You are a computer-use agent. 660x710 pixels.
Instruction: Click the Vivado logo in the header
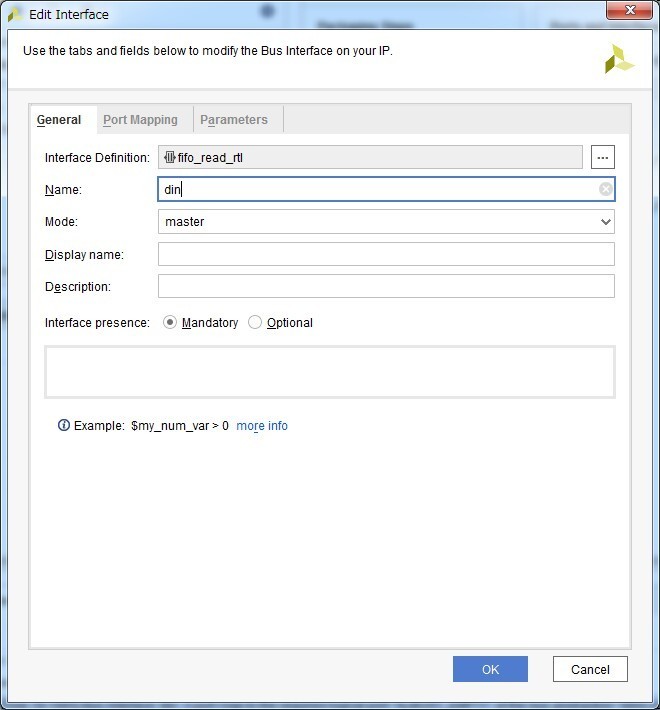[619, 58]
